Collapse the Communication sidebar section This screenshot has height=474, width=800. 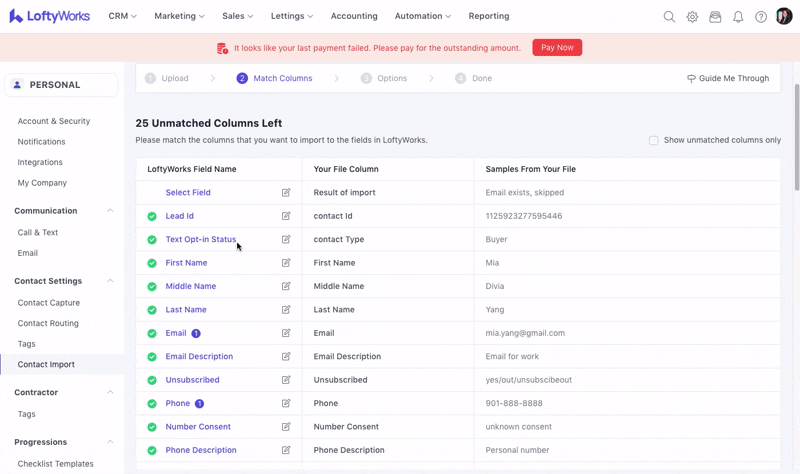pos(110,211)
